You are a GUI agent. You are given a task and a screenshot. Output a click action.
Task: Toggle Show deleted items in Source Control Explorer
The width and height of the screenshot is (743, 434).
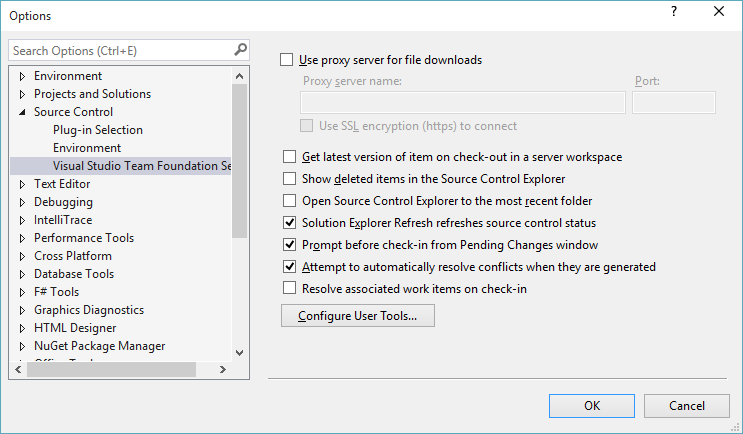pos(290,179)
